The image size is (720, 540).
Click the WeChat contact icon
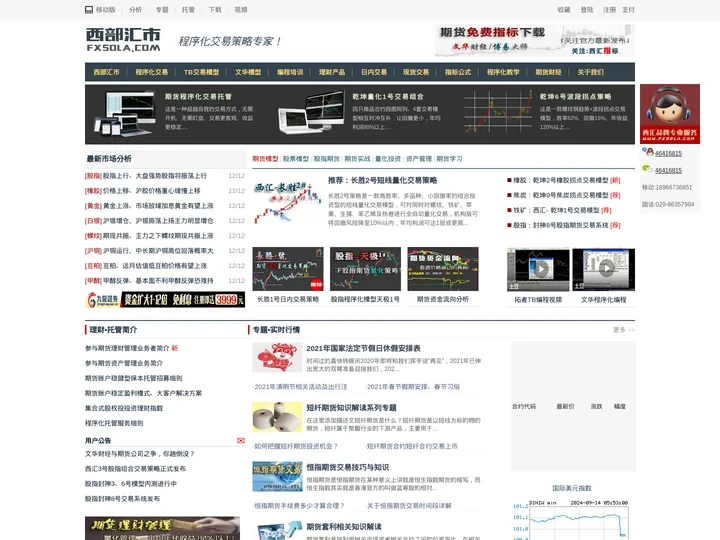point(647,169)
